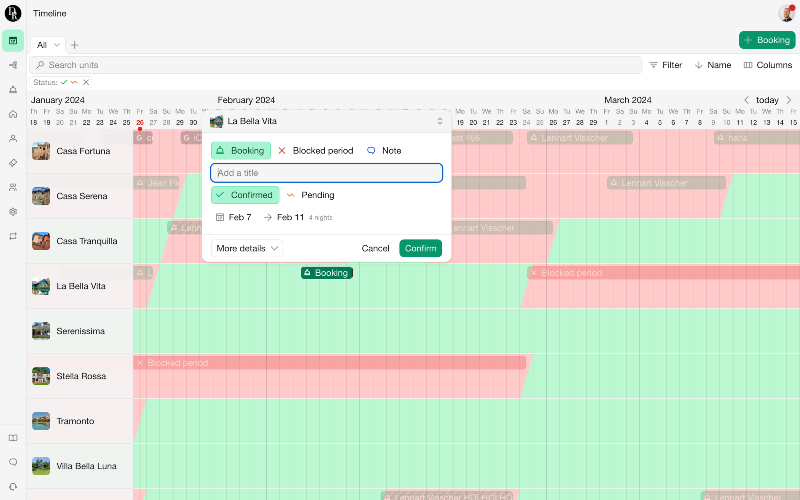Open the properties house icon in sidebar
Image resolution: width=800 pixels, height=500 pixels.
pos(13,114)
